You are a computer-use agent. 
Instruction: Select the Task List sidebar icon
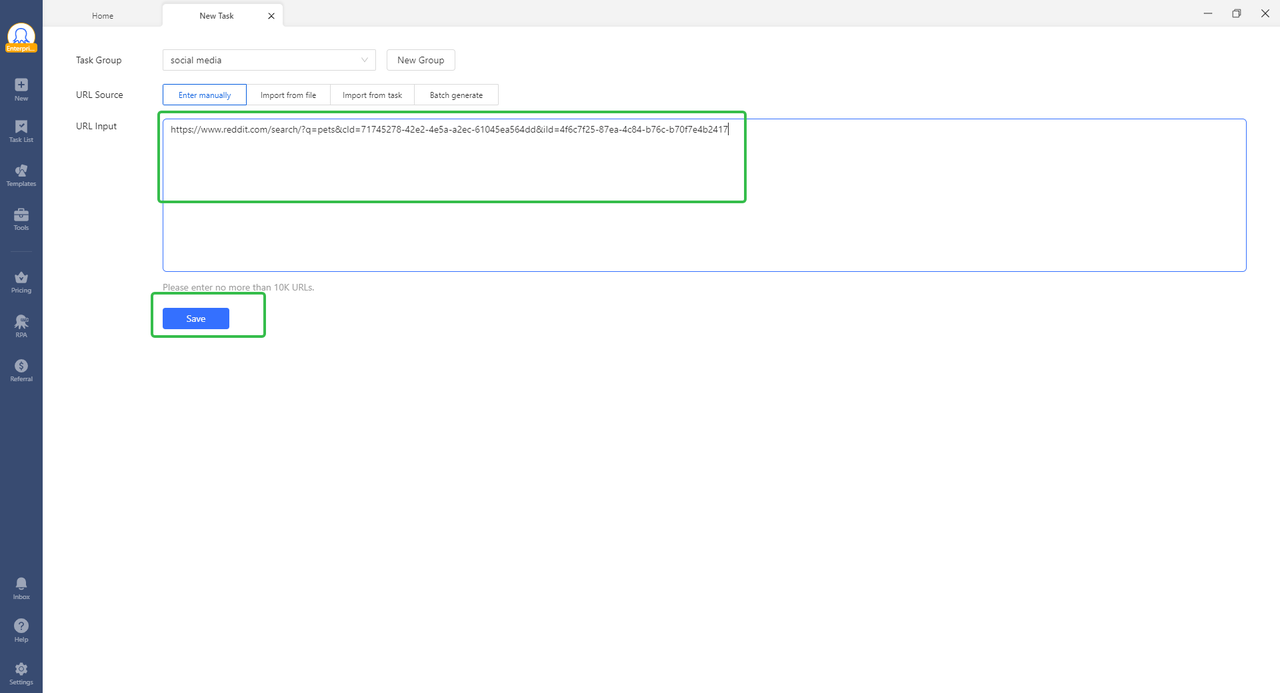click(x=21, y=133)
